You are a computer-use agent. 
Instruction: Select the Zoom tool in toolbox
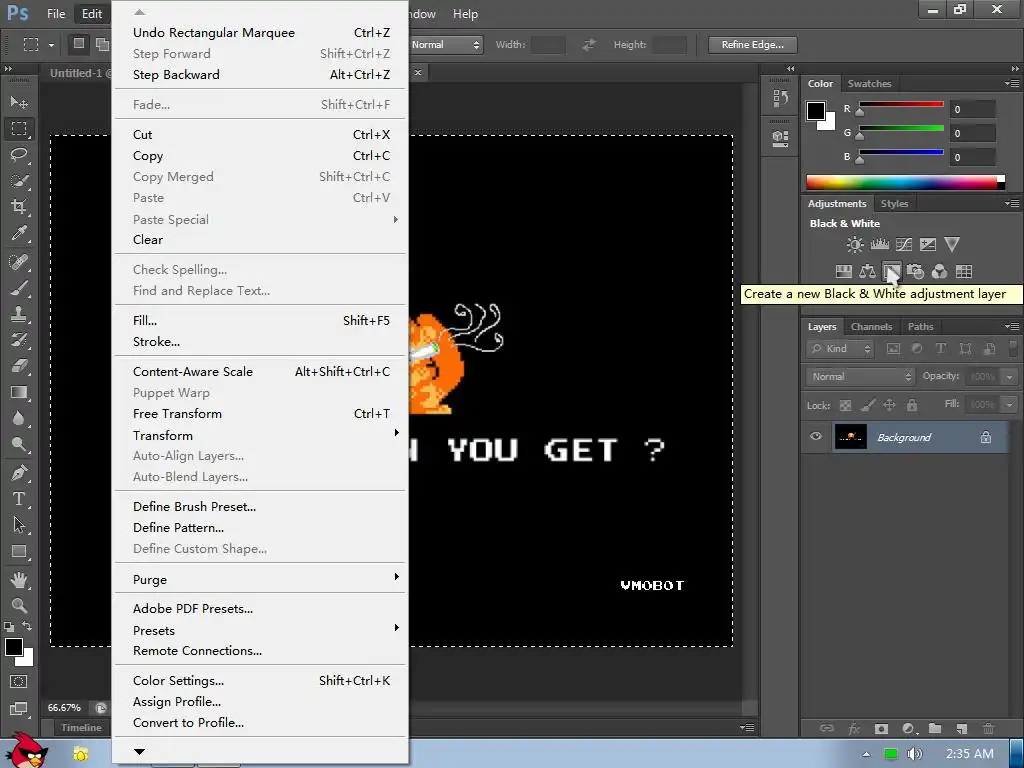pos(19,605)
